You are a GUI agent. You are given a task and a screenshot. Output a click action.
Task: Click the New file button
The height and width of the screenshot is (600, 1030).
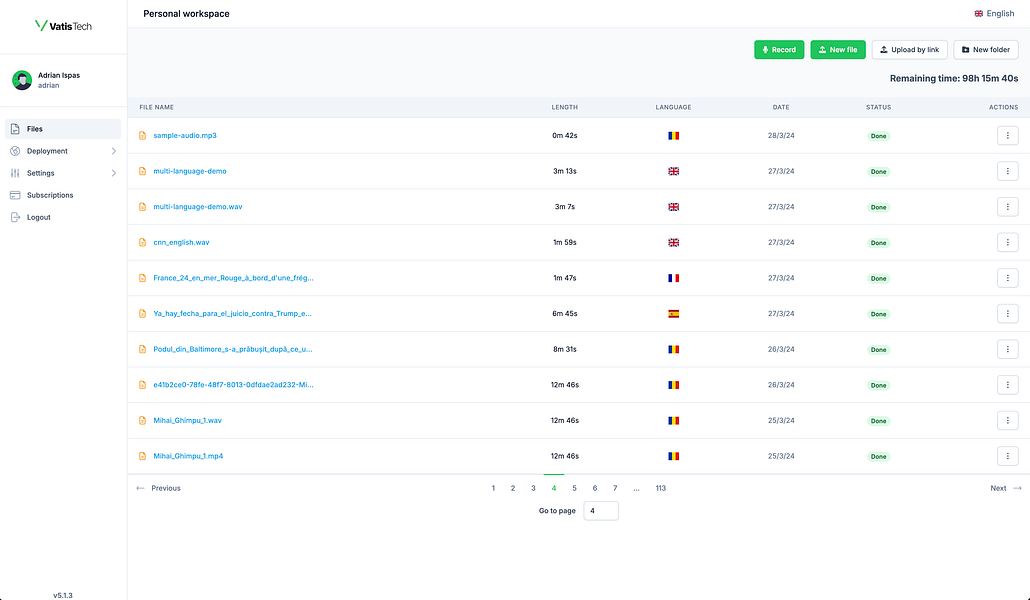click(838, 49)
